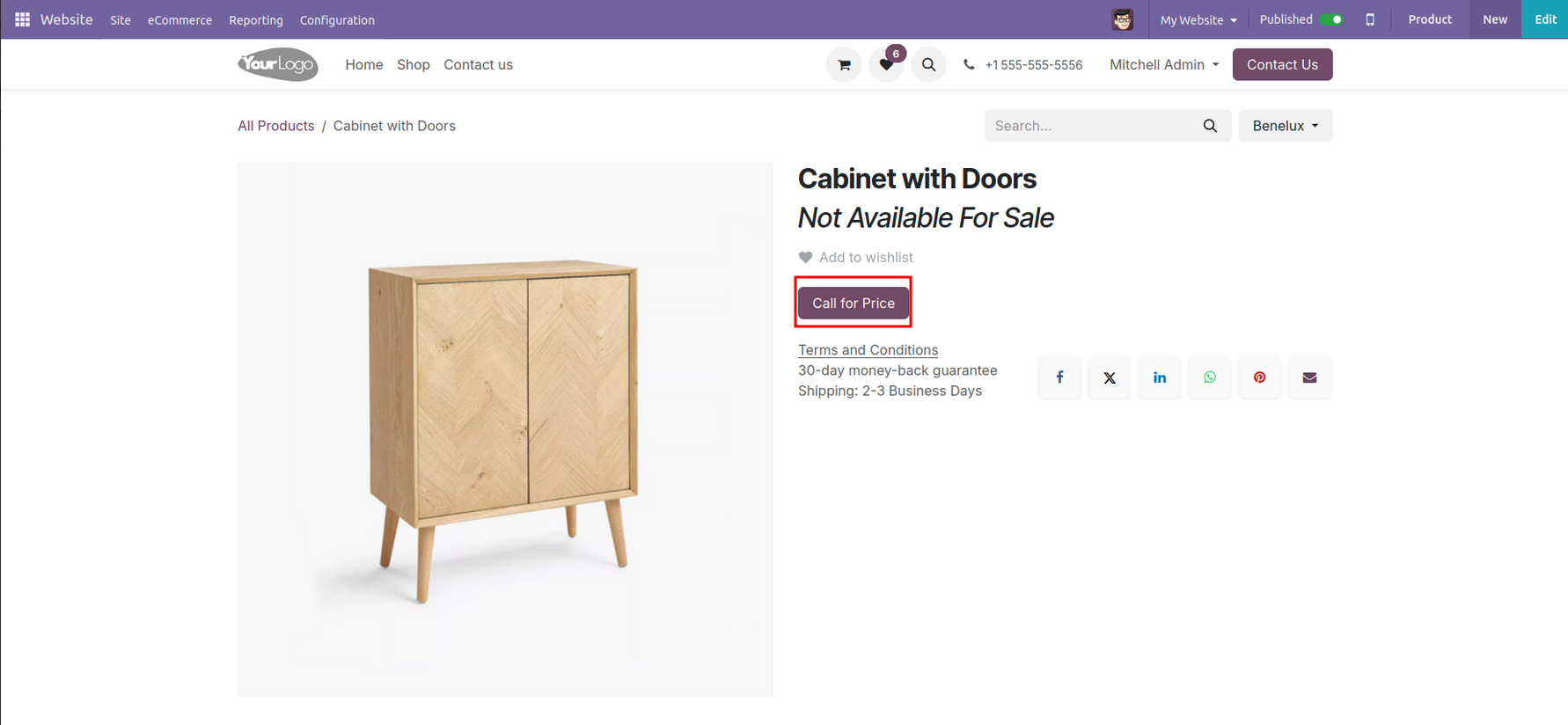Focus the product search field
Image resolution: width=1568 pixels, height=725 pixels.
pyautogui.click(x=1091, y=126)
